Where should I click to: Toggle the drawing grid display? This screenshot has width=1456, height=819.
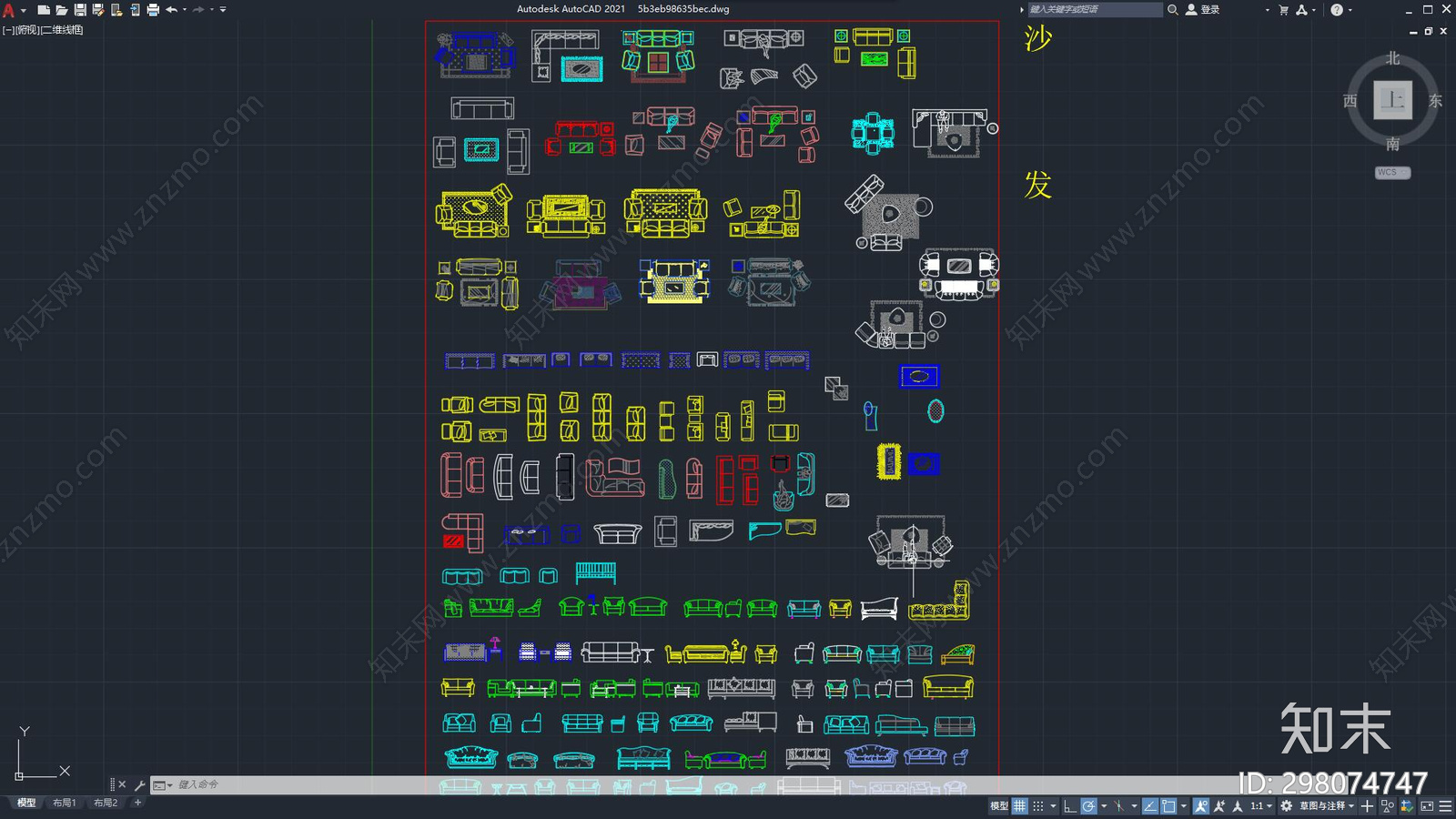click(x=1020, y=805)
